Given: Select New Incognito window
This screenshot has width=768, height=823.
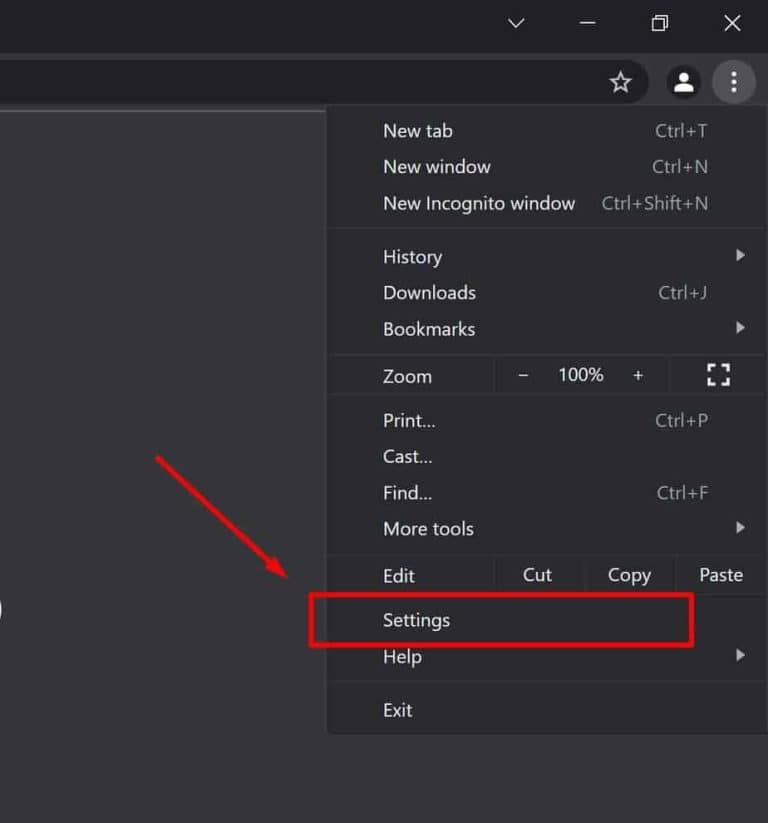Looking at the screenshot, I should point(479,203).
